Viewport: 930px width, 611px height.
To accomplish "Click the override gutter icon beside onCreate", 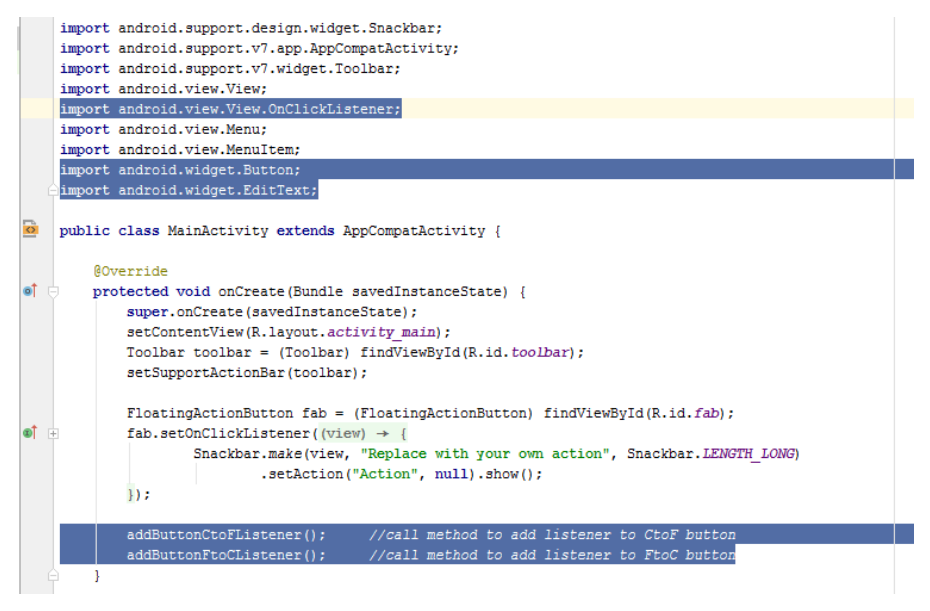I will pyautogui.click(x=30, y=291).
